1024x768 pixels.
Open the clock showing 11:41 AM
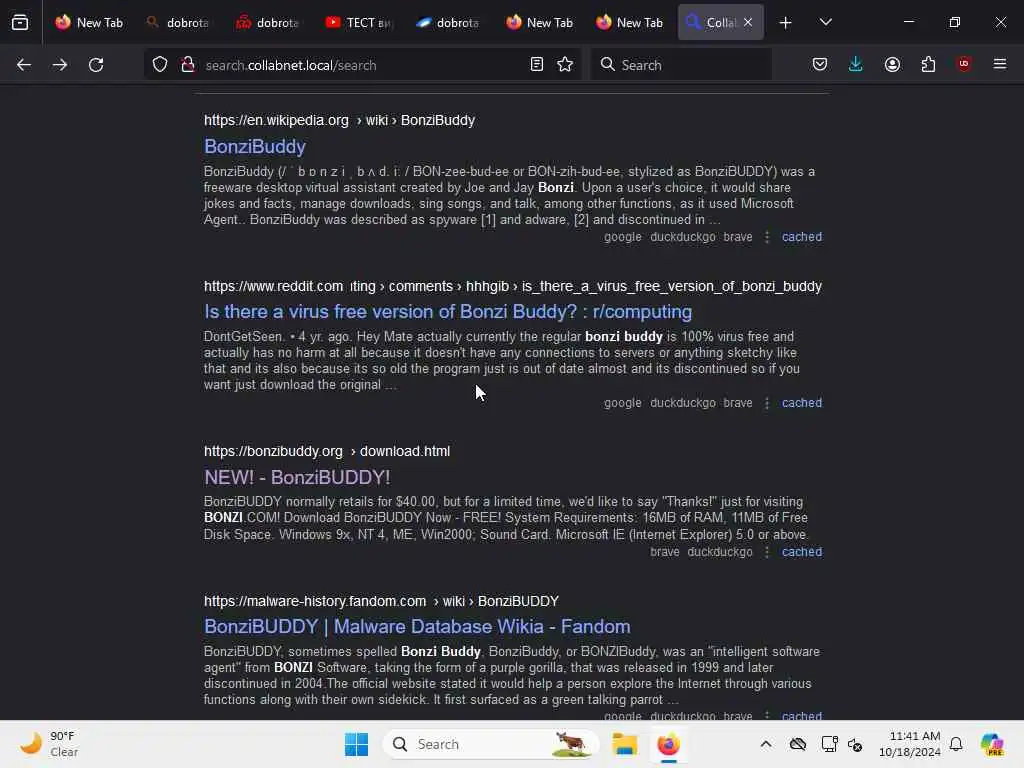tap(910, 744)
